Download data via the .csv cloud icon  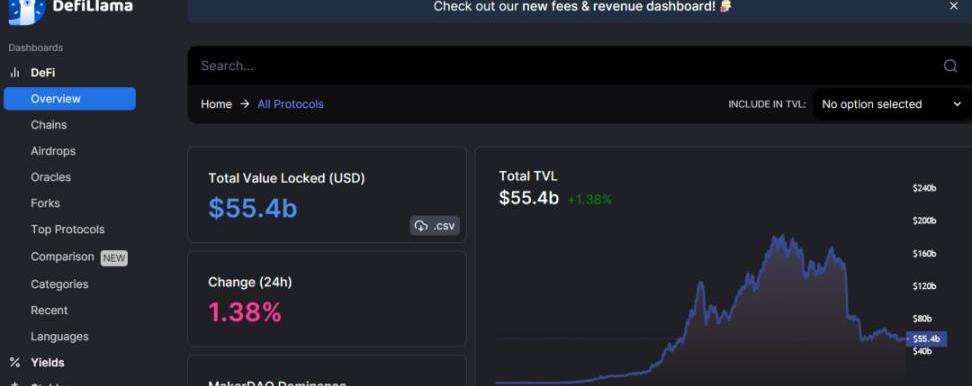(x=422, y=226)
